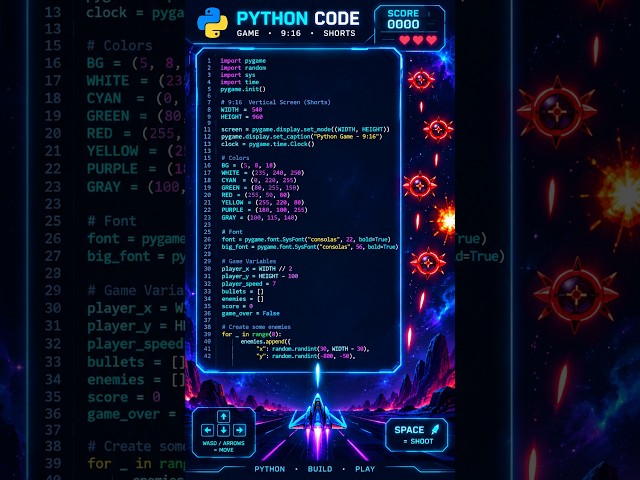Click the set_caption line in the center panel
Viewport: 640px width, 480px height.
pos(302,136)
